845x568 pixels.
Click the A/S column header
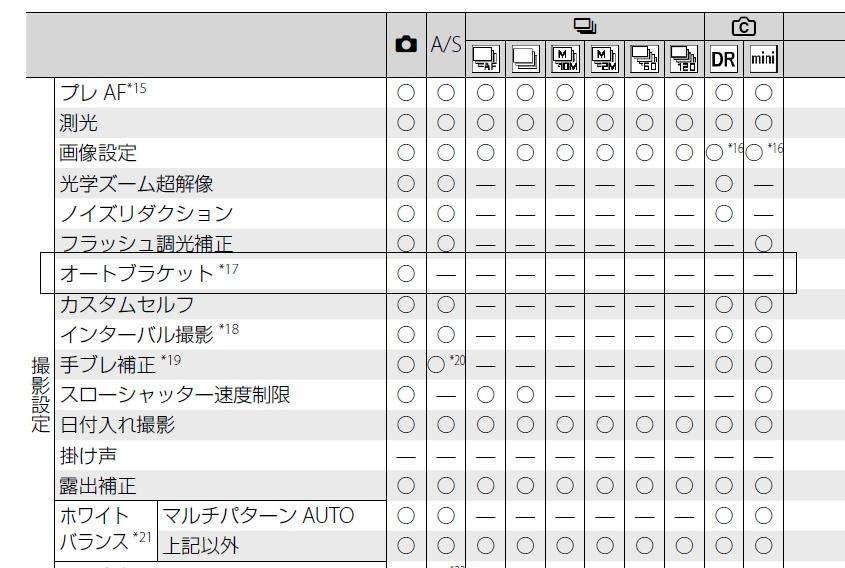pos(446,45)
